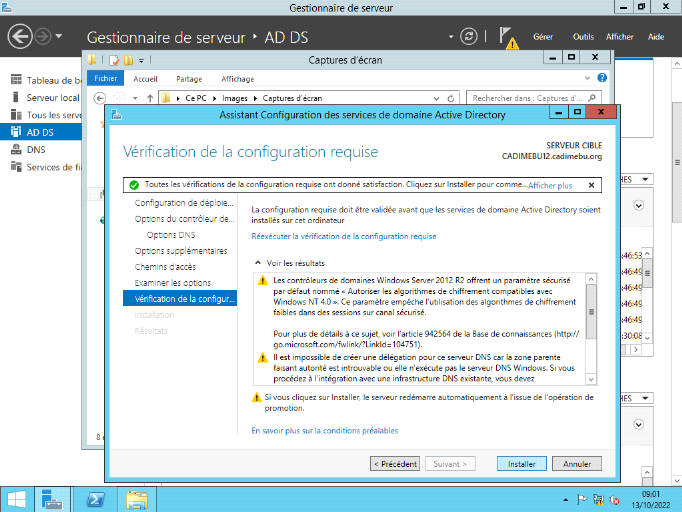Click the Précédent button

point(395,464)
